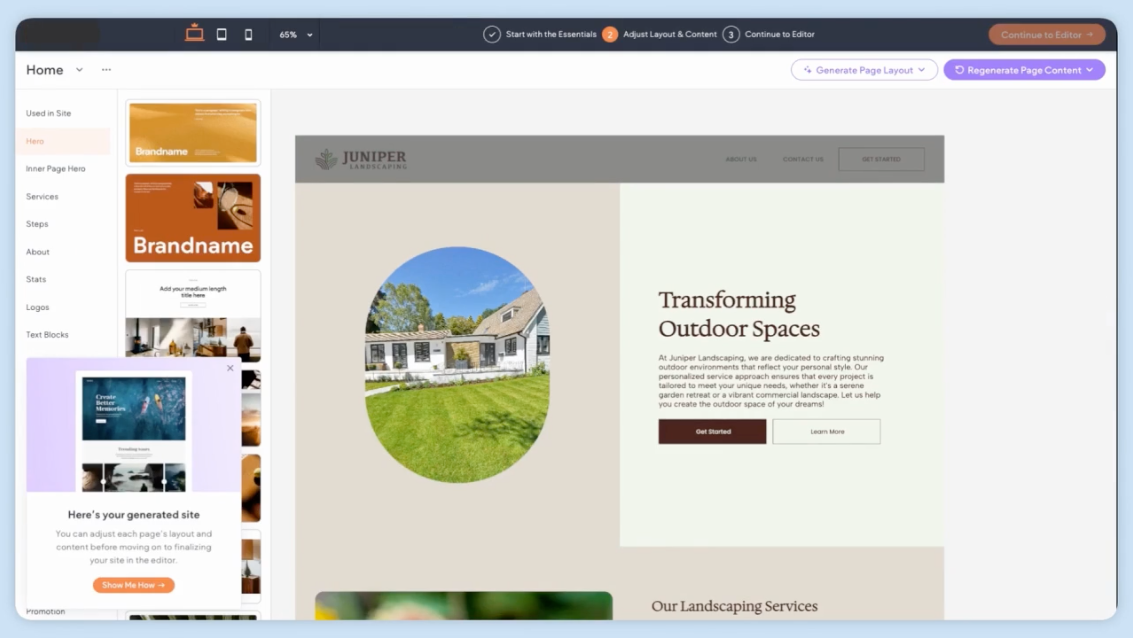Open Generate Page Layout dropdown
Viewport: 1133px width, 638px height.
pyautogui.click(x=864, y=70)
